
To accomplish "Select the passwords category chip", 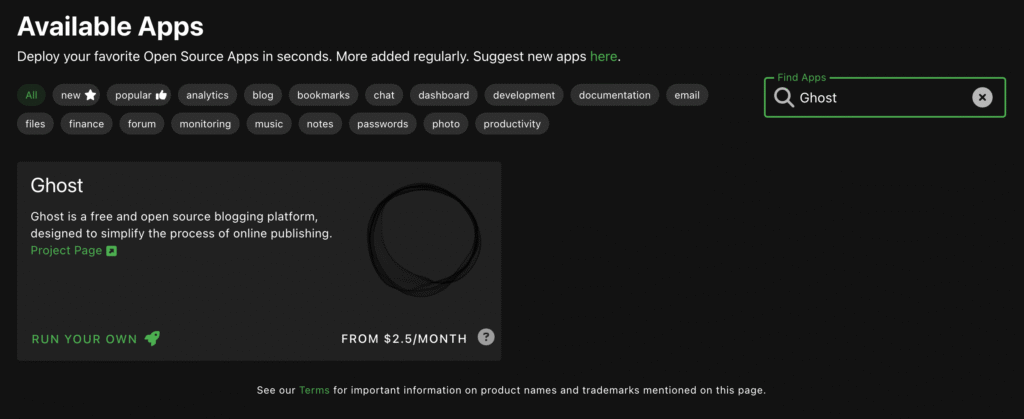I will pyautogui.click(x=383, y=124).
